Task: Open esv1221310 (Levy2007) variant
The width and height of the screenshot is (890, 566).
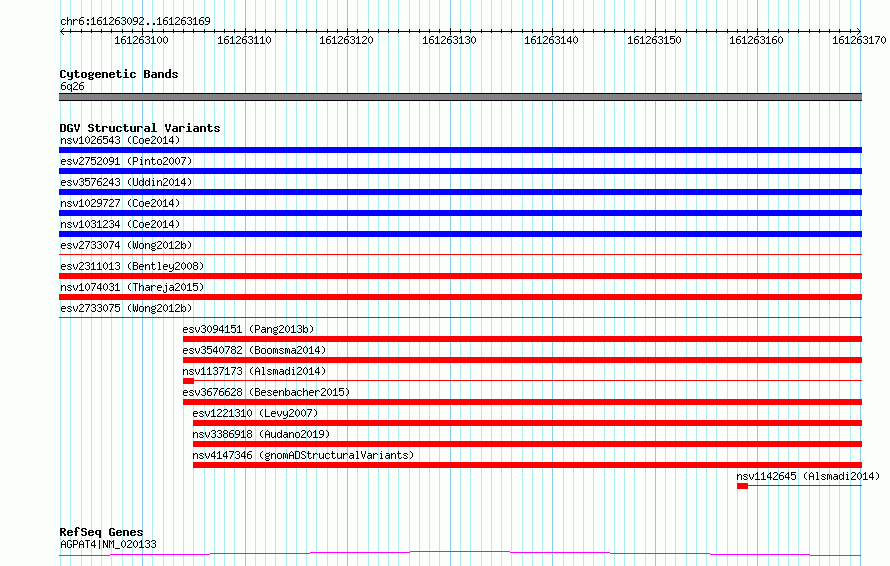Action: (x=255, y=413)
